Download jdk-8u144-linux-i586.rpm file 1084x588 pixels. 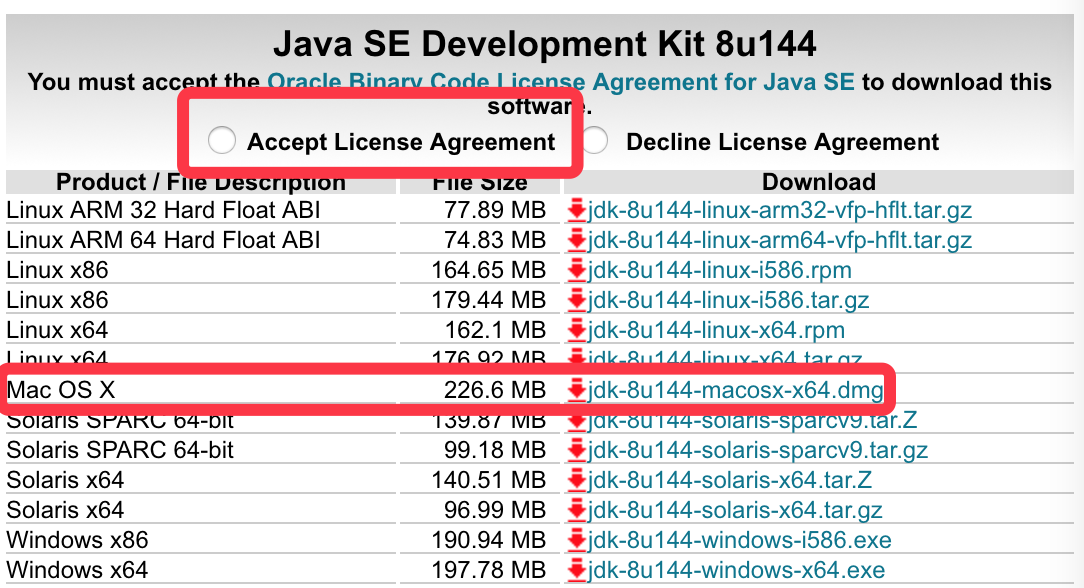[720, 270]
